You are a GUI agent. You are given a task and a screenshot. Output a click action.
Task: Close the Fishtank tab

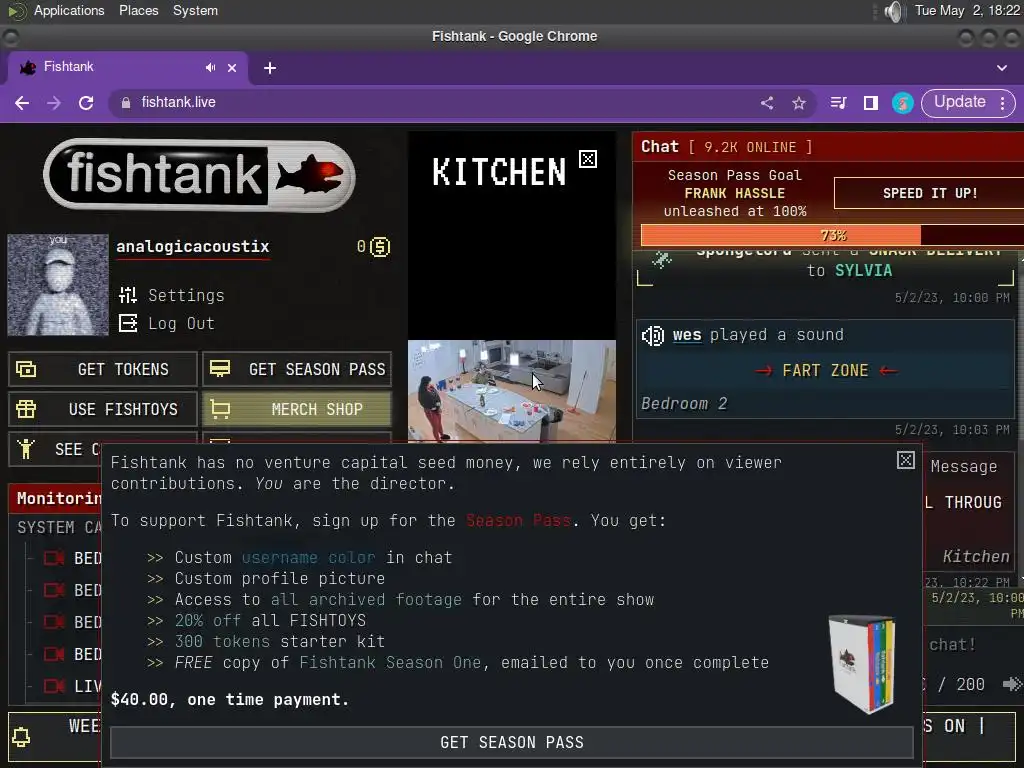tap(232, 68)
